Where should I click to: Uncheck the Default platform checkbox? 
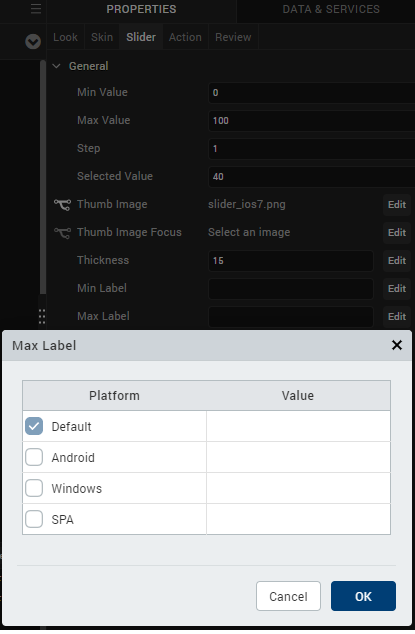coord(34,426)
